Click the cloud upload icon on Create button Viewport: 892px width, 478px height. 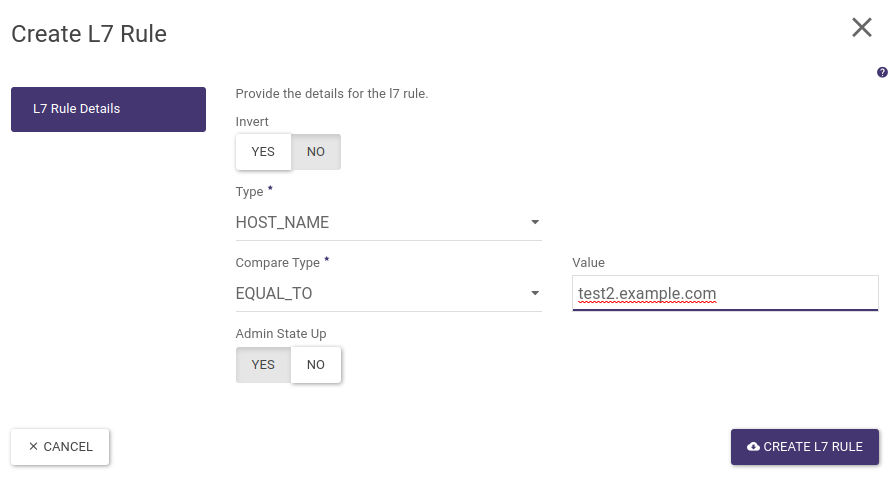click(x=753, y=447)
